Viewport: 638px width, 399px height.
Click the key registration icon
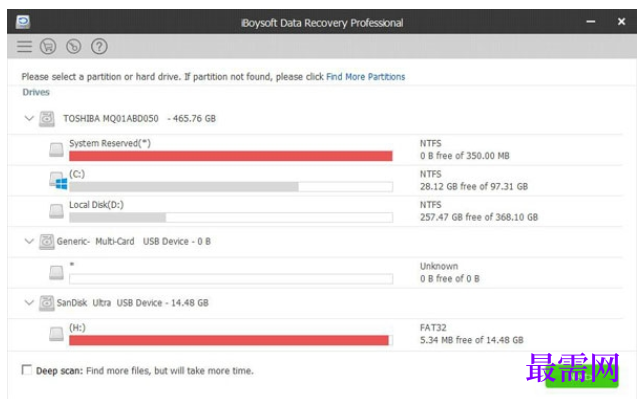(74, 46)
